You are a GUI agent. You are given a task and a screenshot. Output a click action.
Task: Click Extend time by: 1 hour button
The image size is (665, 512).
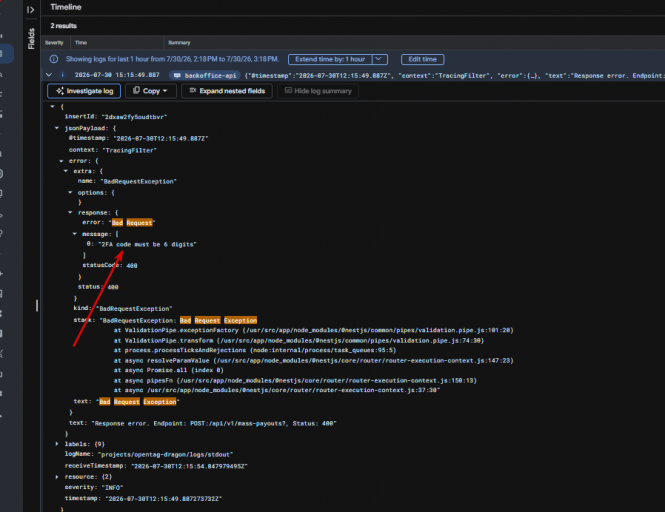[x=330, y=59]
